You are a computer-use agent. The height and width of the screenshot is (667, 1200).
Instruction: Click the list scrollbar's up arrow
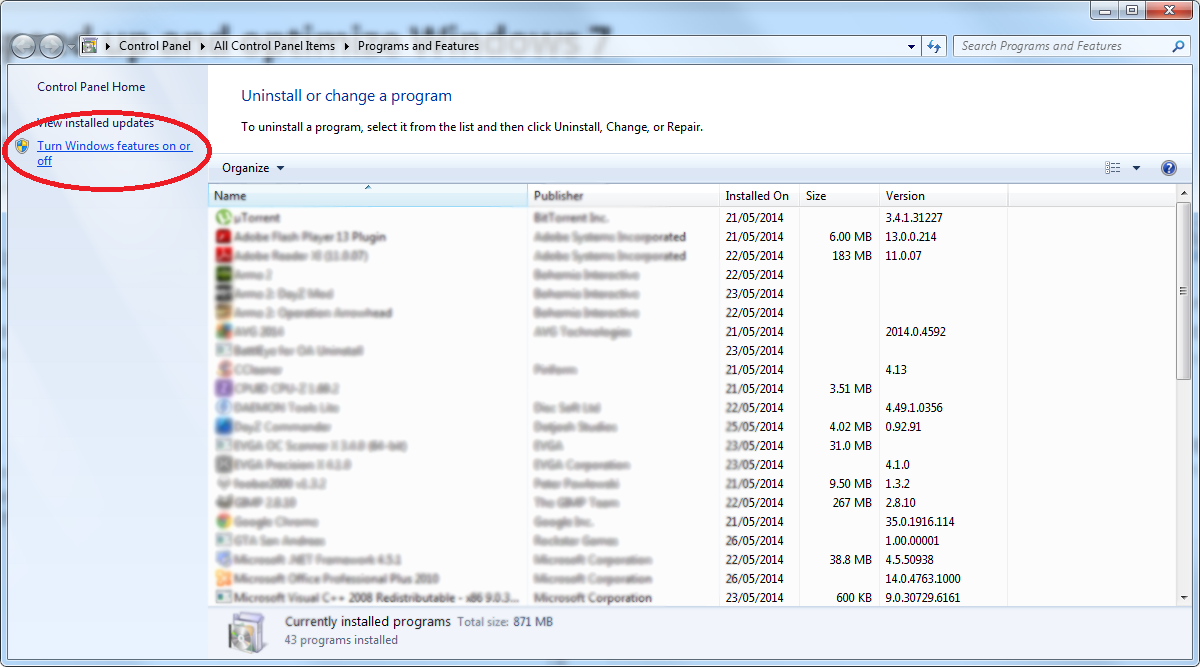1184,195
